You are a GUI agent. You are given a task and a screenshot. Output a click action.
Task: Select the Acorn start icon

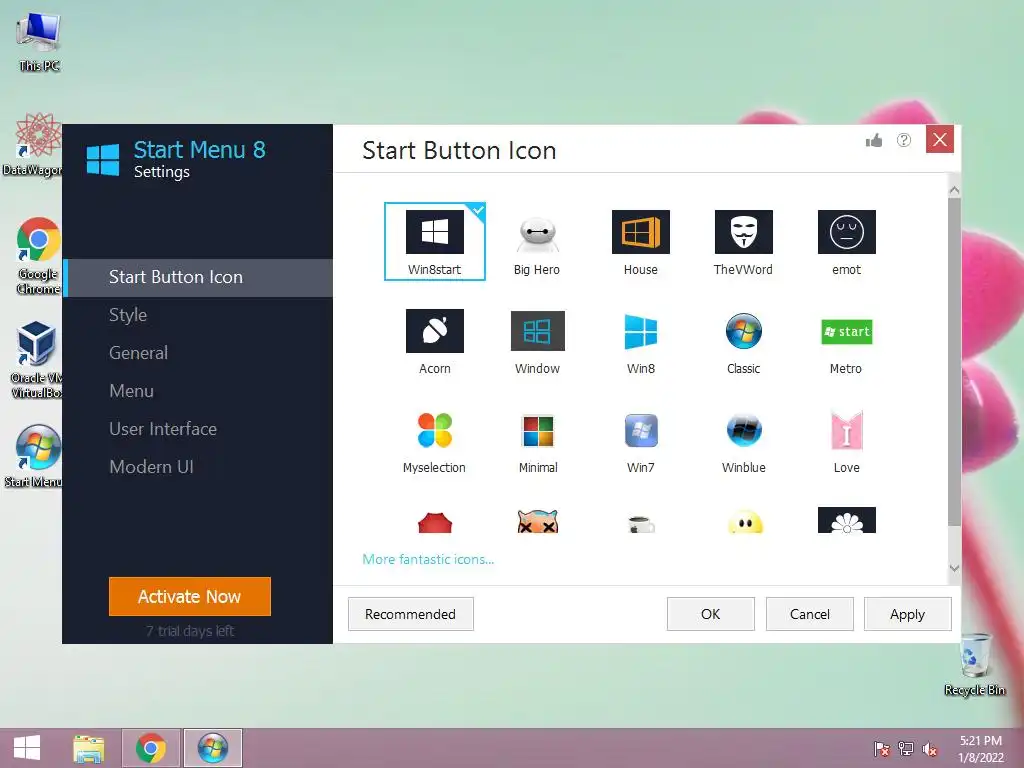click(434, 340)
